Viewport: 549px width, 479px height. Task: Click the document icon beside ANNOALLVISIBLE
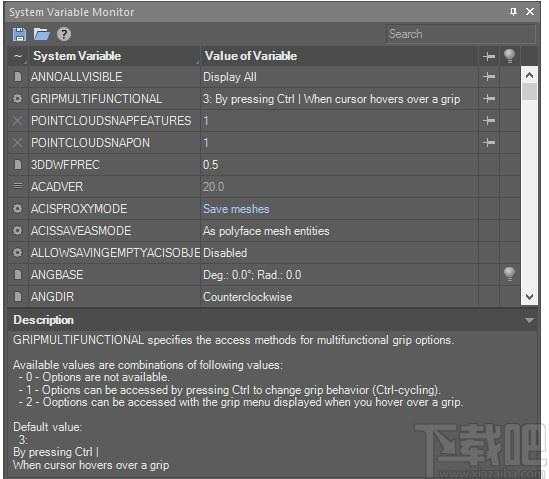[18, 77]
